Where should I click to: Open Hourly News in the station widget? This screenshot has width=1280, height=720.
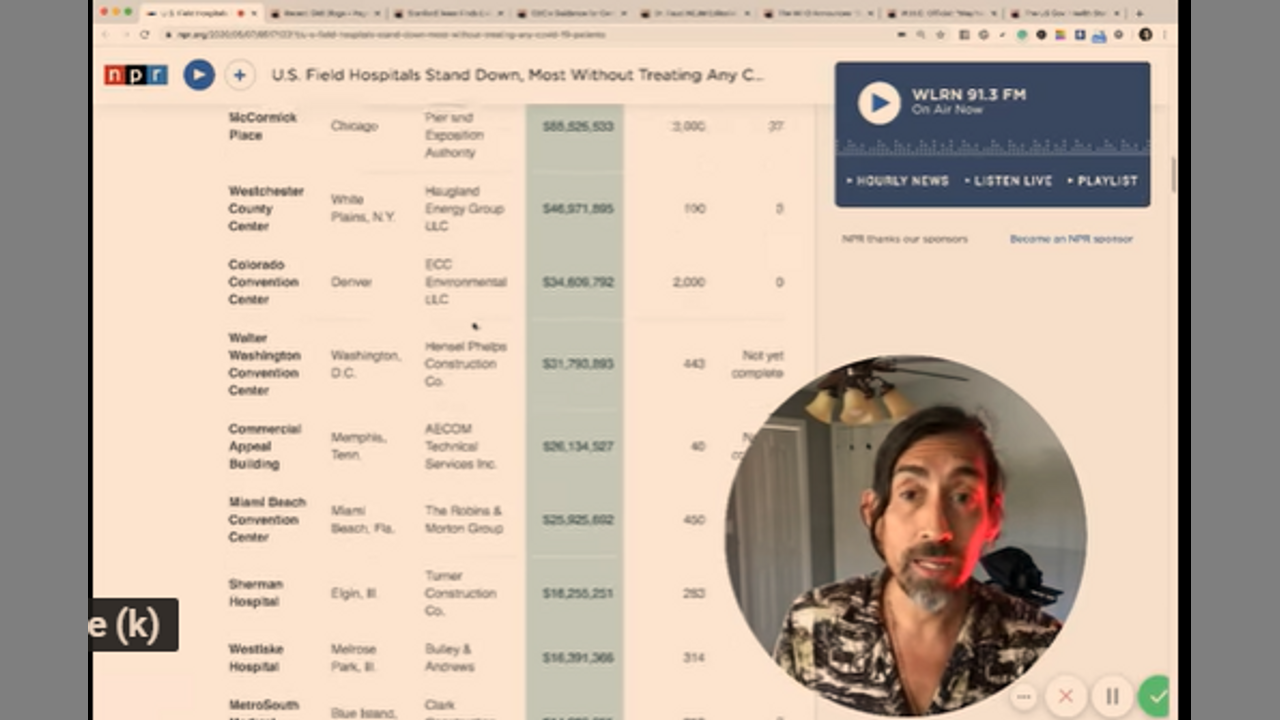[898, 181]
